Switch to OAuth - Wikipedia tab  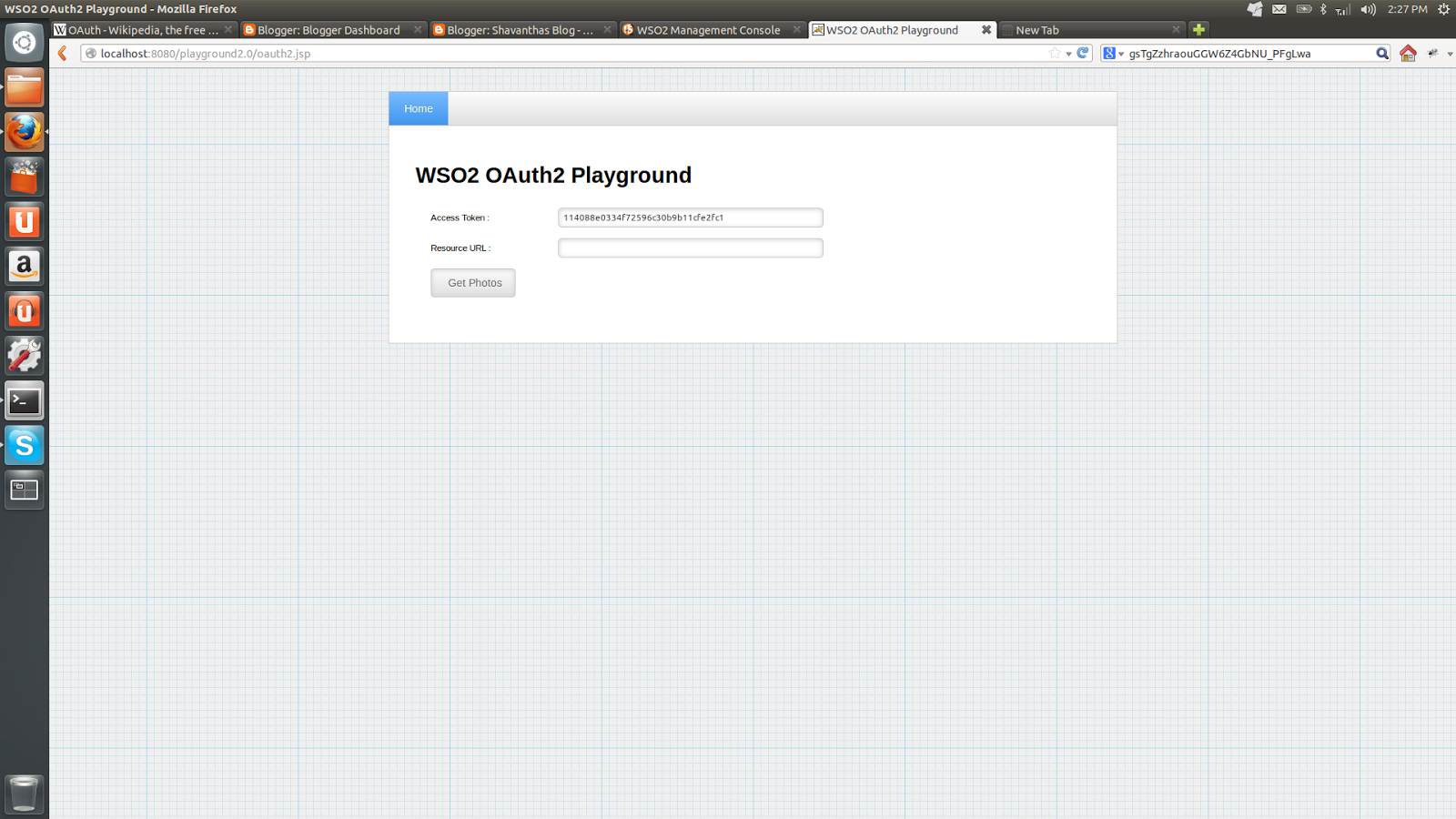click(144, 30)
